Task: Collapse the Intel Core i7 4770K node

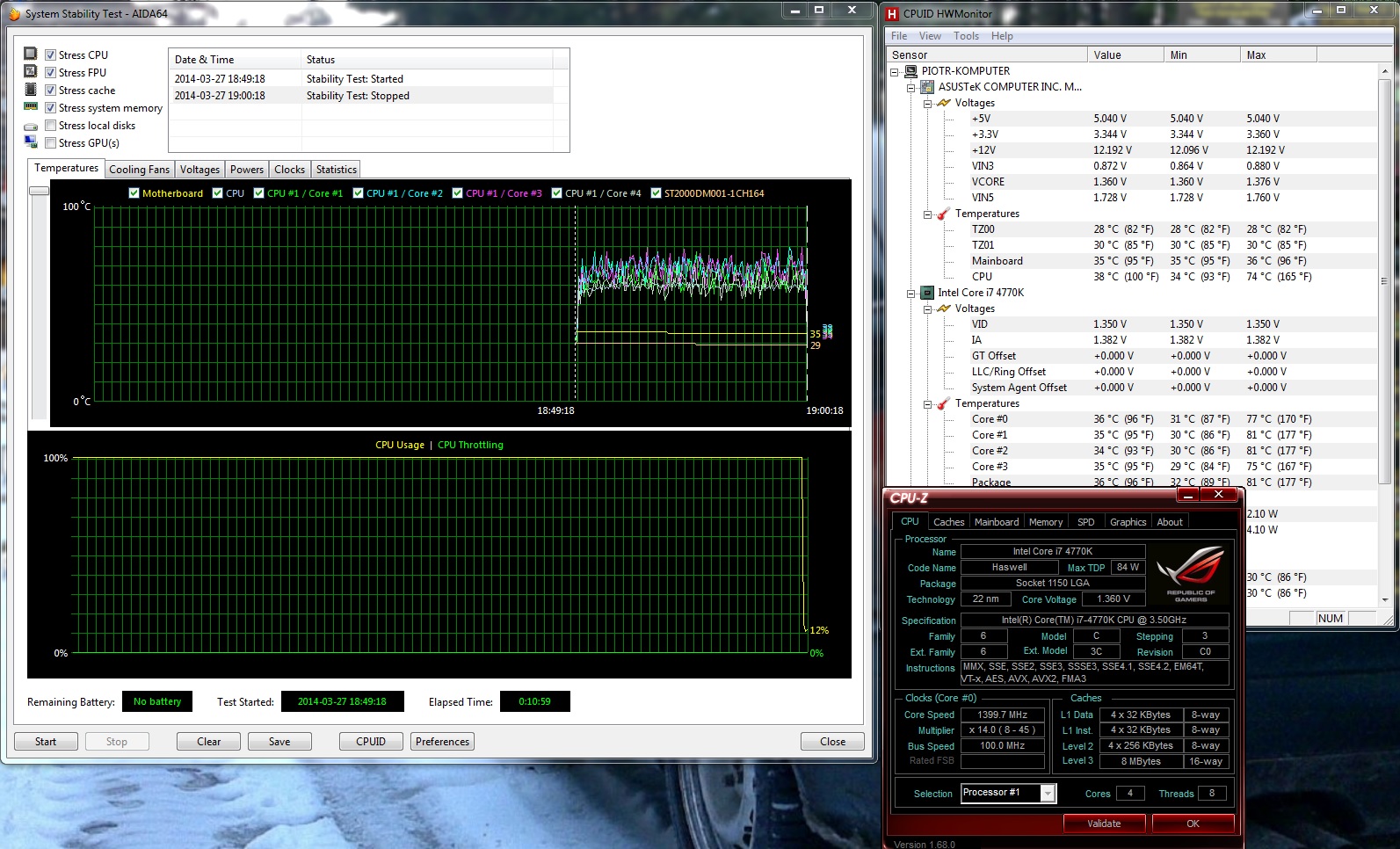Action: [911, 293]
